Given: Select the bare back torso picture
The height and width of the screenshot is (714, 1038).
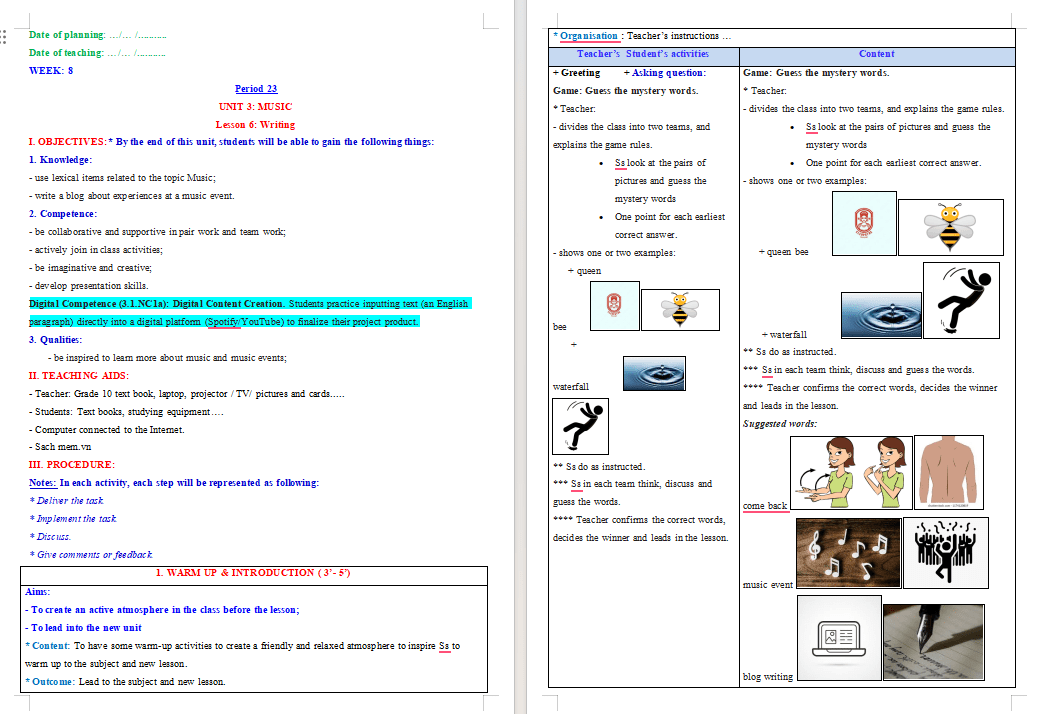Looking at the screenshot, I should tap(949, 472).
